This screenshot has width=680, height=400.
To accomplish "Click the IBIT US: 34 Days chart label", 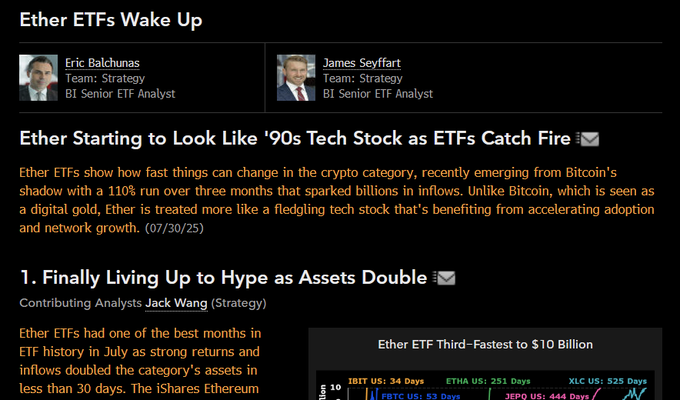I will 386,381.
